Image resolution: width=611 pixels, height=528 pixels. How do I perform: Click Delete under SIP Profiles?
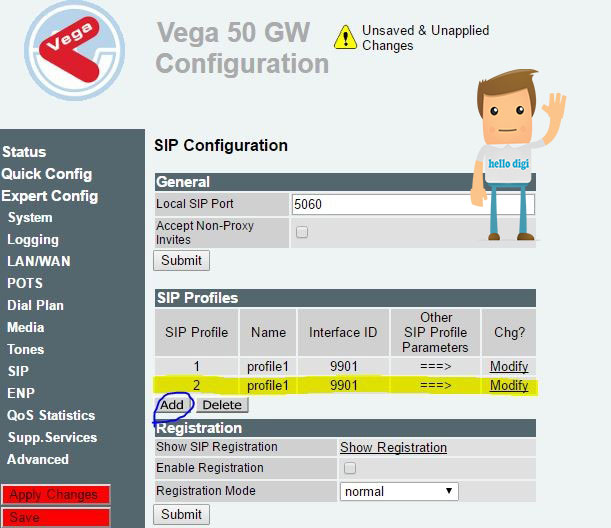pos(222,405)
